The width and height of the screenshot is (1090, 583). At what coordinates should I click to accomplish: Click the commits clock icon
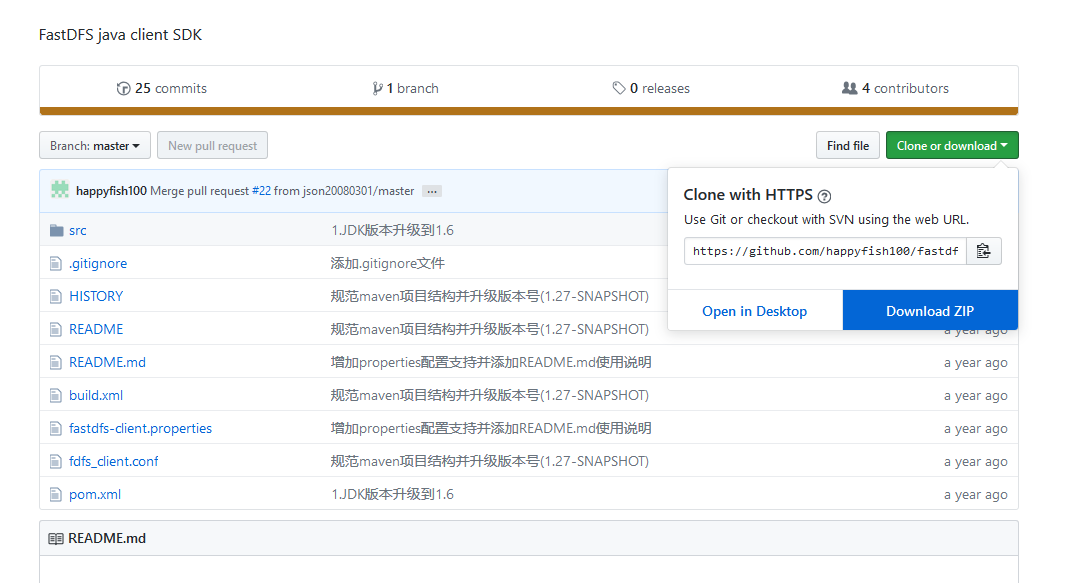(123, 88)
